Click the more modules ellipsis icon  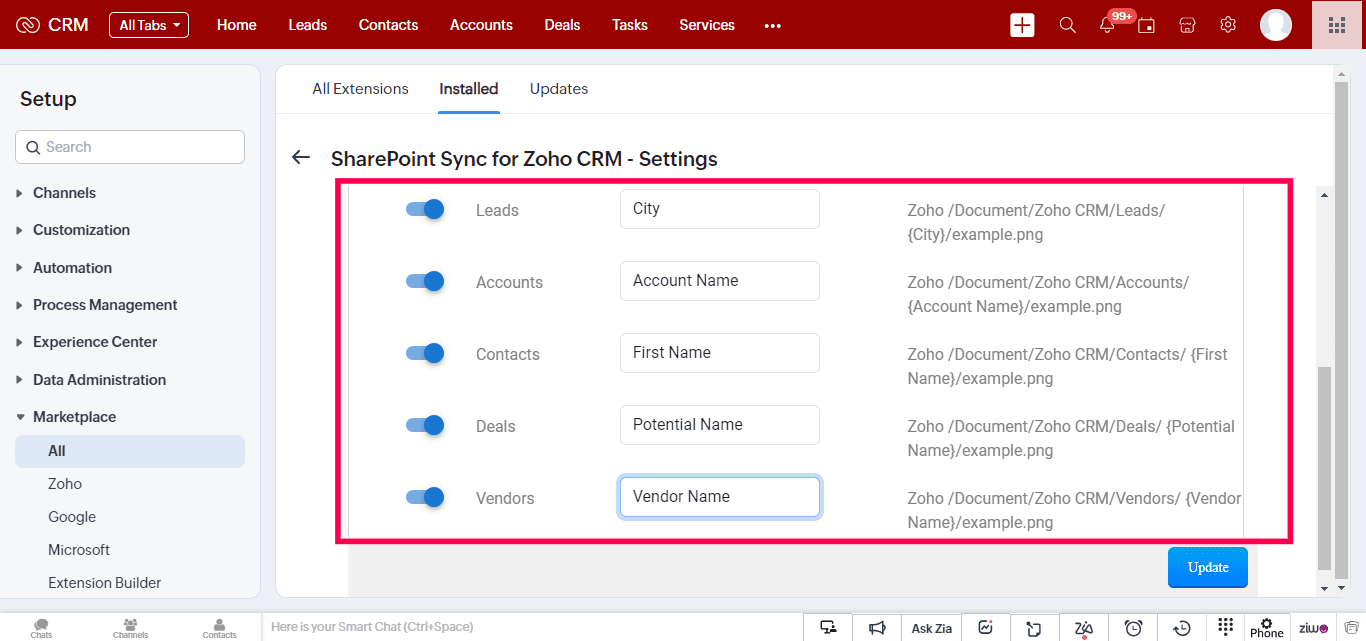tap(772, 26)
